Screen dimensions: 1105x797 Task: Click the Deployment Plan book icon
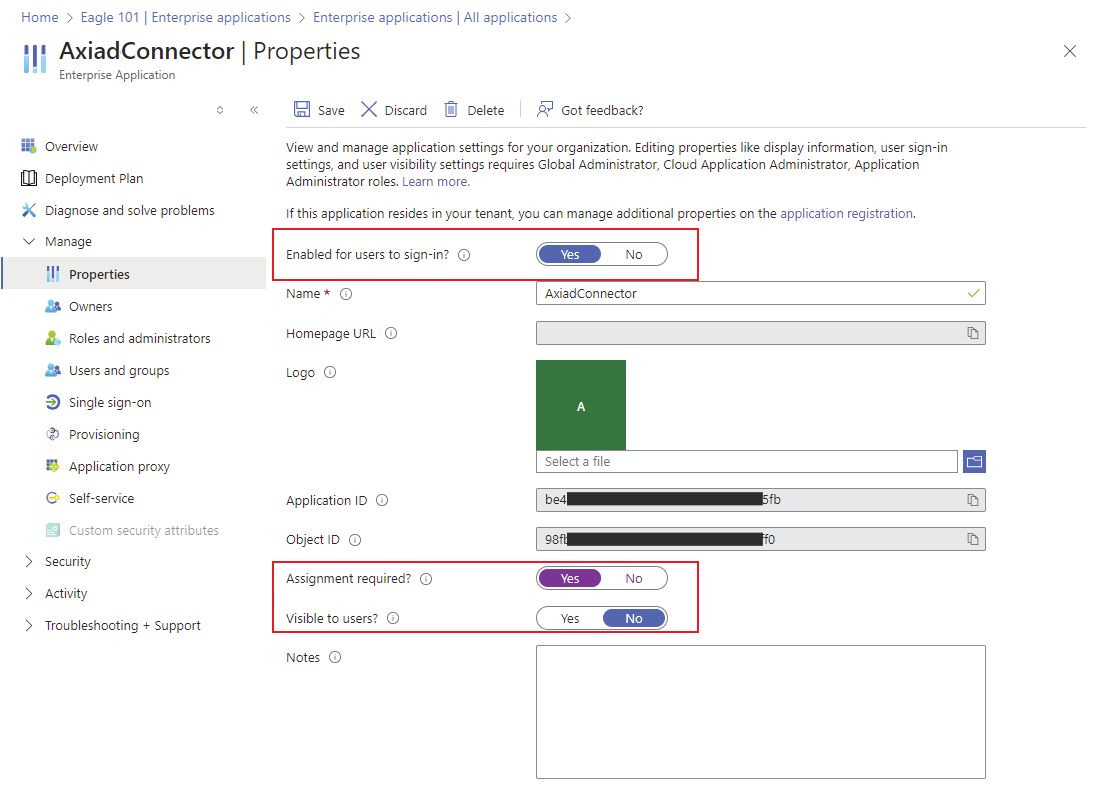[29, 178]
